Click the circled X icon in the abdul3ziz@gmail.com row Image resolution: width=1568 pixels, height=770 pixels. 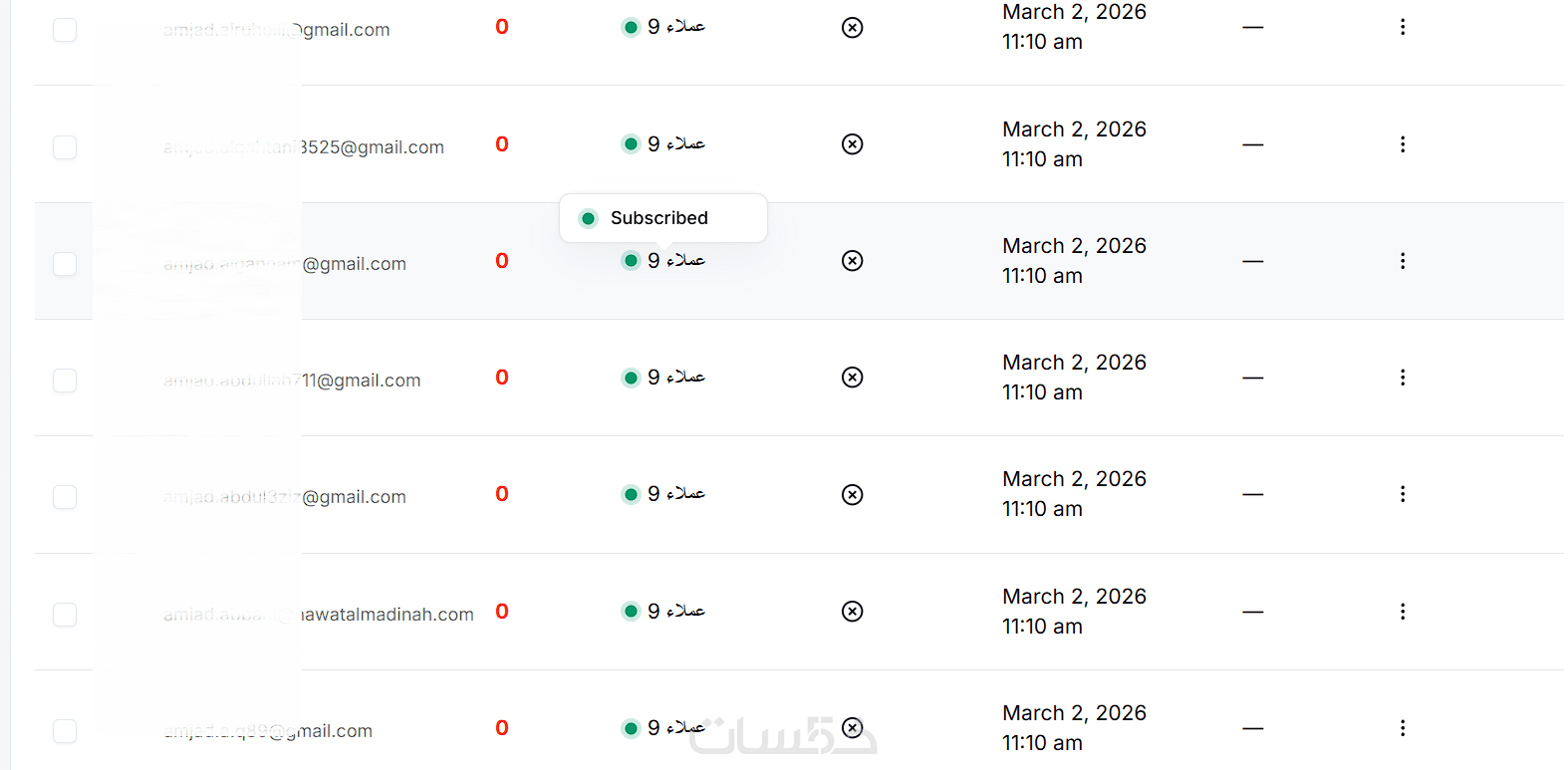[852, 495]
